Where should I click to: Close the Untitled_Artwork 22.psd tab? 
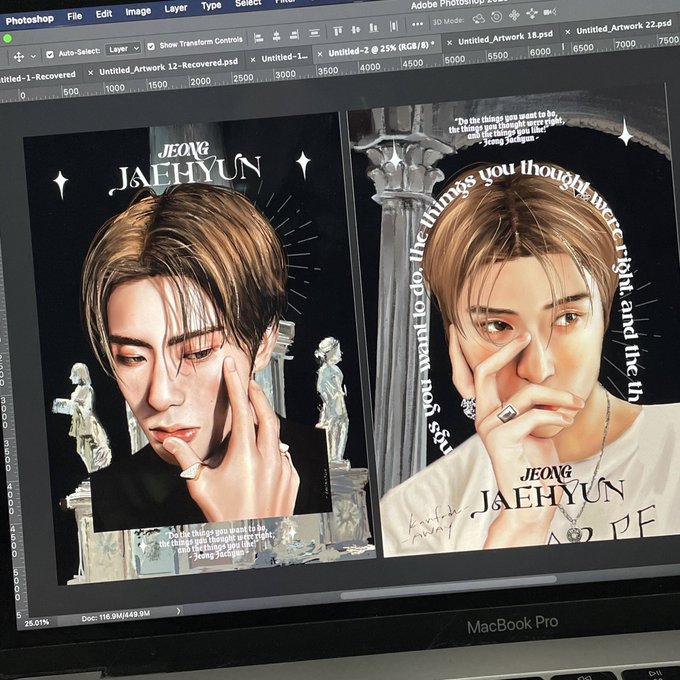click(567, 32)
